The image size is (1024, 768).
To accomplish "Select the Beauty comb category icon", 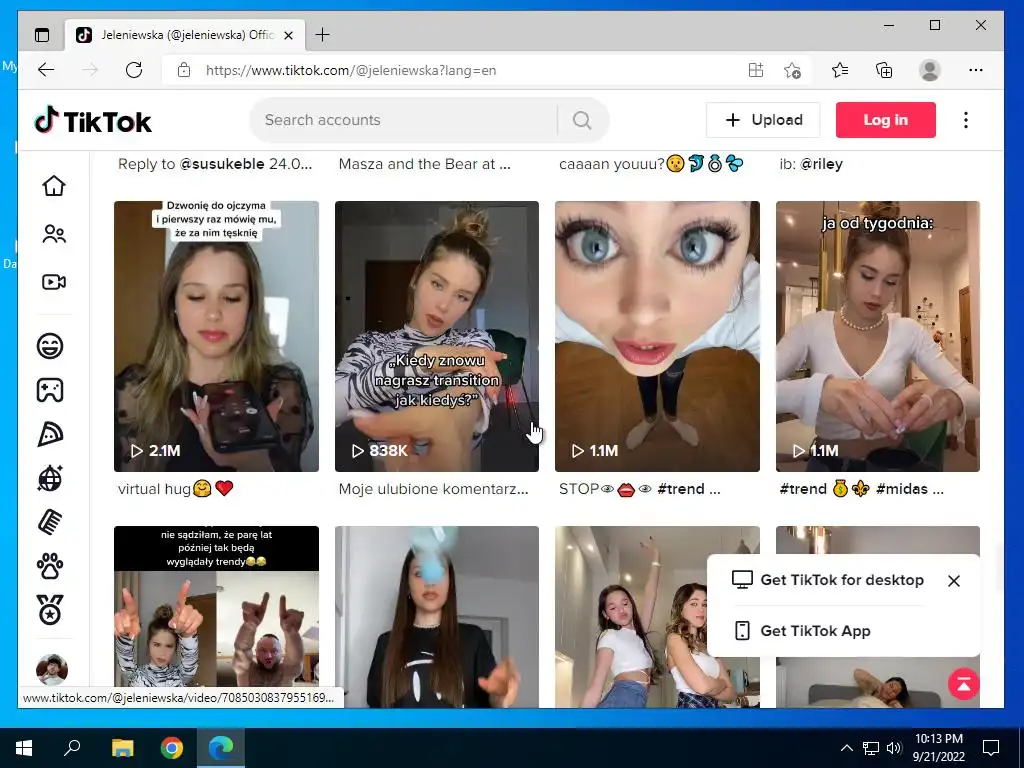I will point(50,522).
